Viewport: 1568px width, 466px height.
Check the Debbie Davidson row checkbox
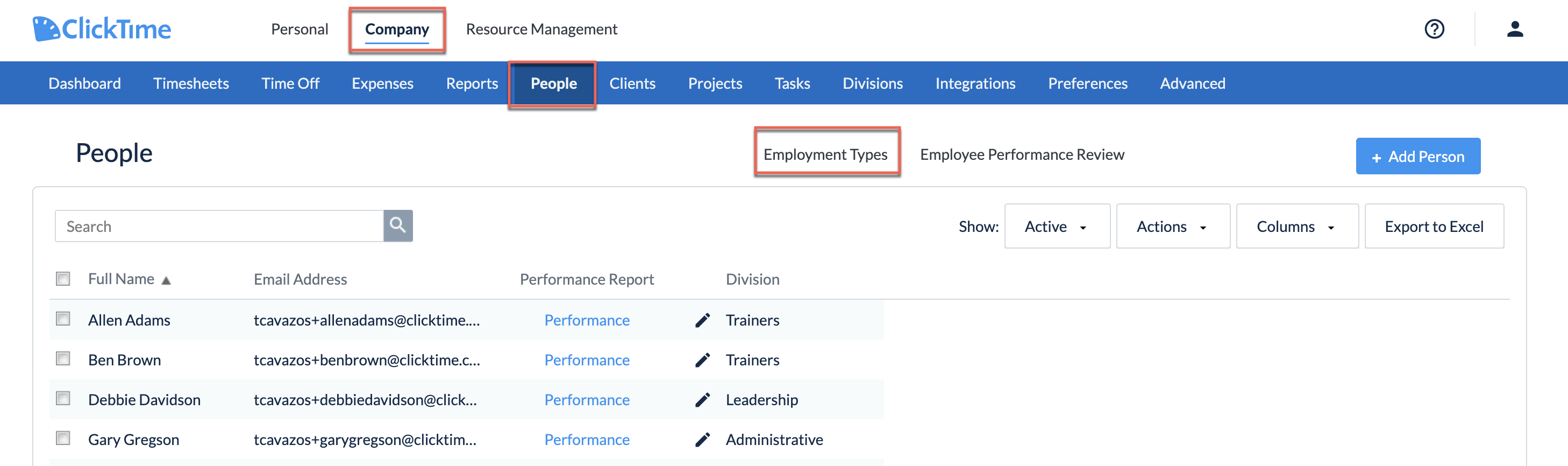(63, 398)
